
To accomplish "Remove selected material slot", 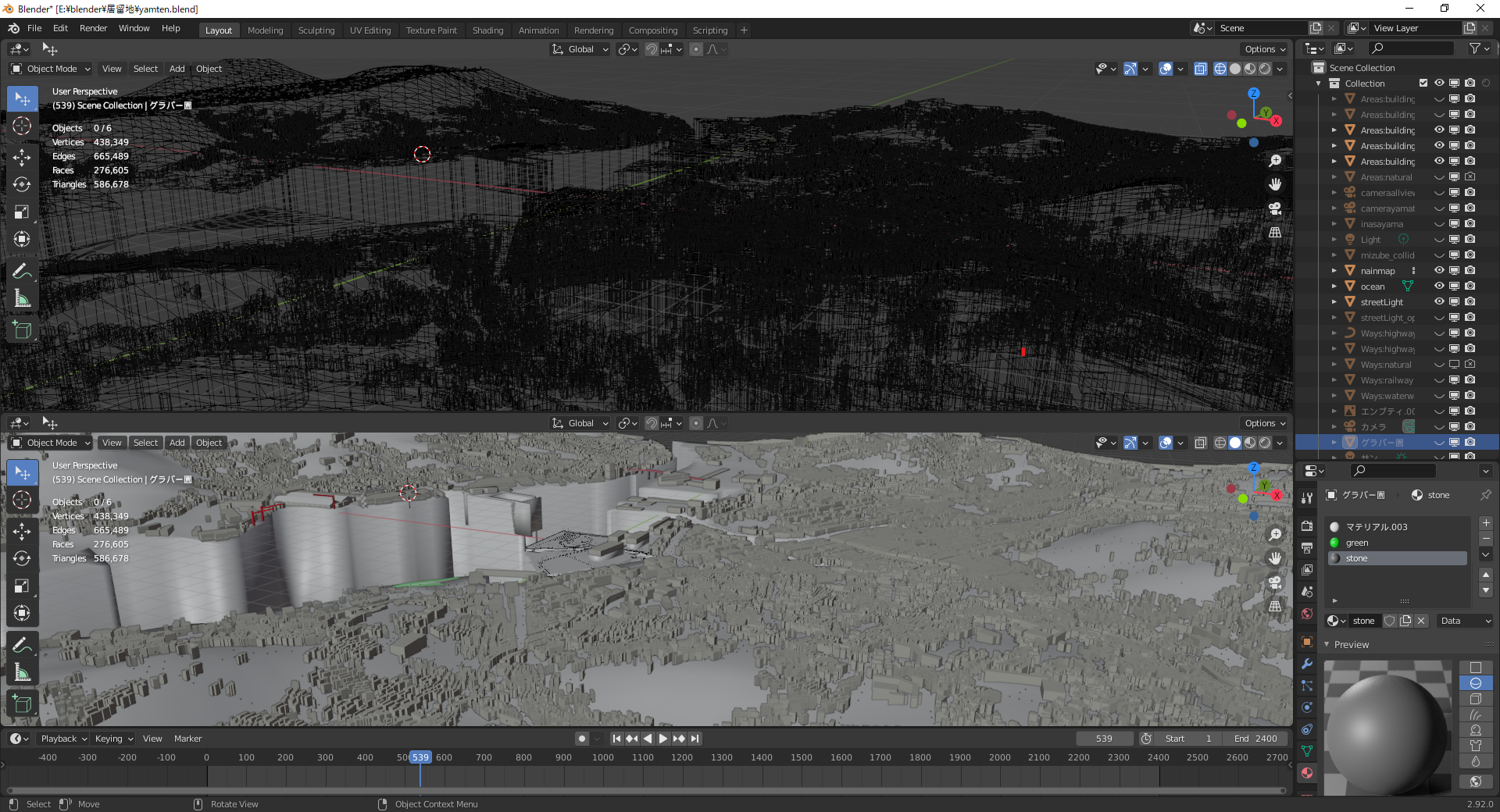I will pos(1486,539).
